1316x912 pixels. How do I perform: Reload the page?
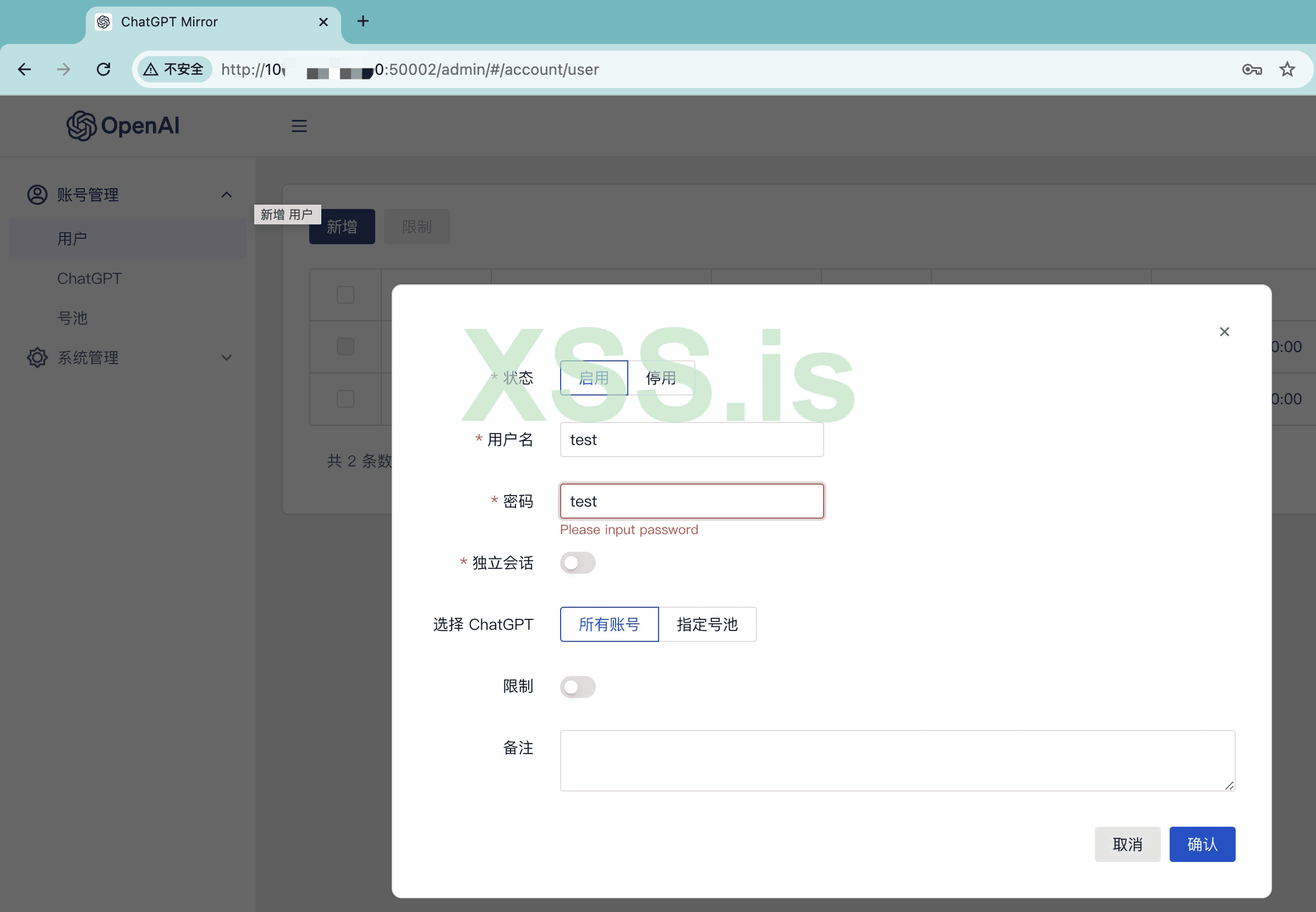click(103, 70)
